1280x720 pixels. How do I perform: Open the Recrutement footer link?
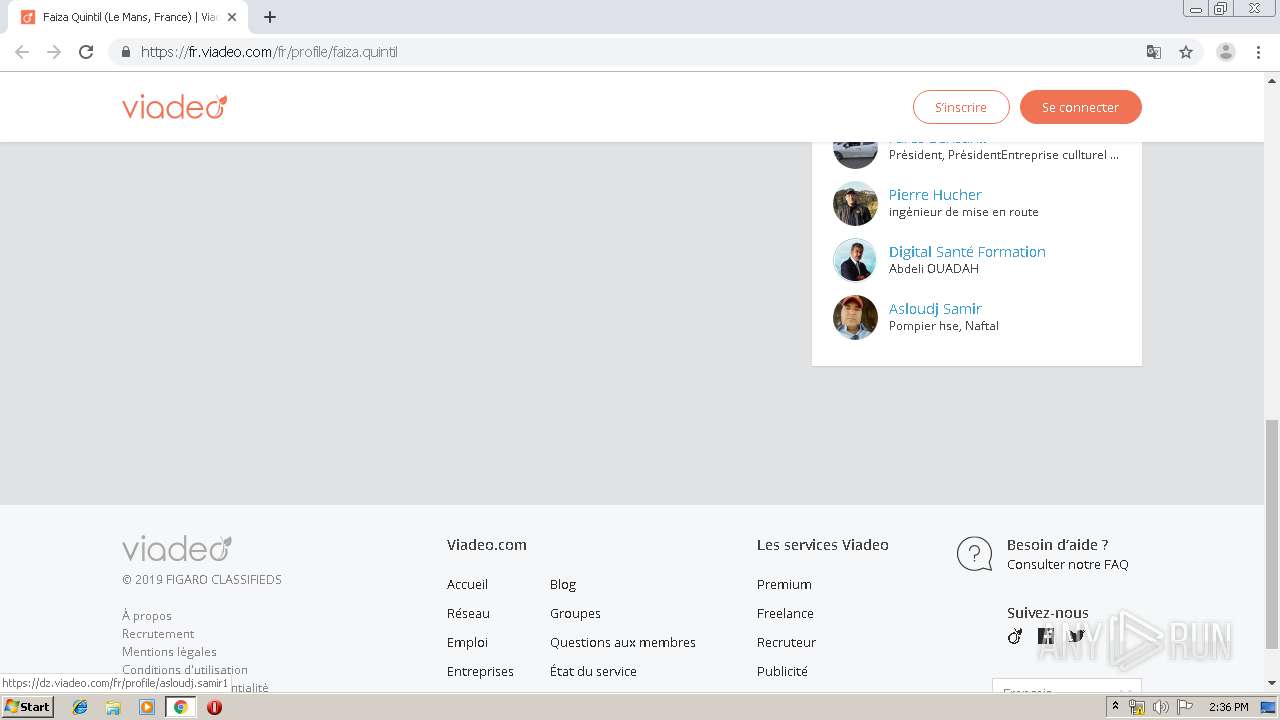[x=158, y=633]
